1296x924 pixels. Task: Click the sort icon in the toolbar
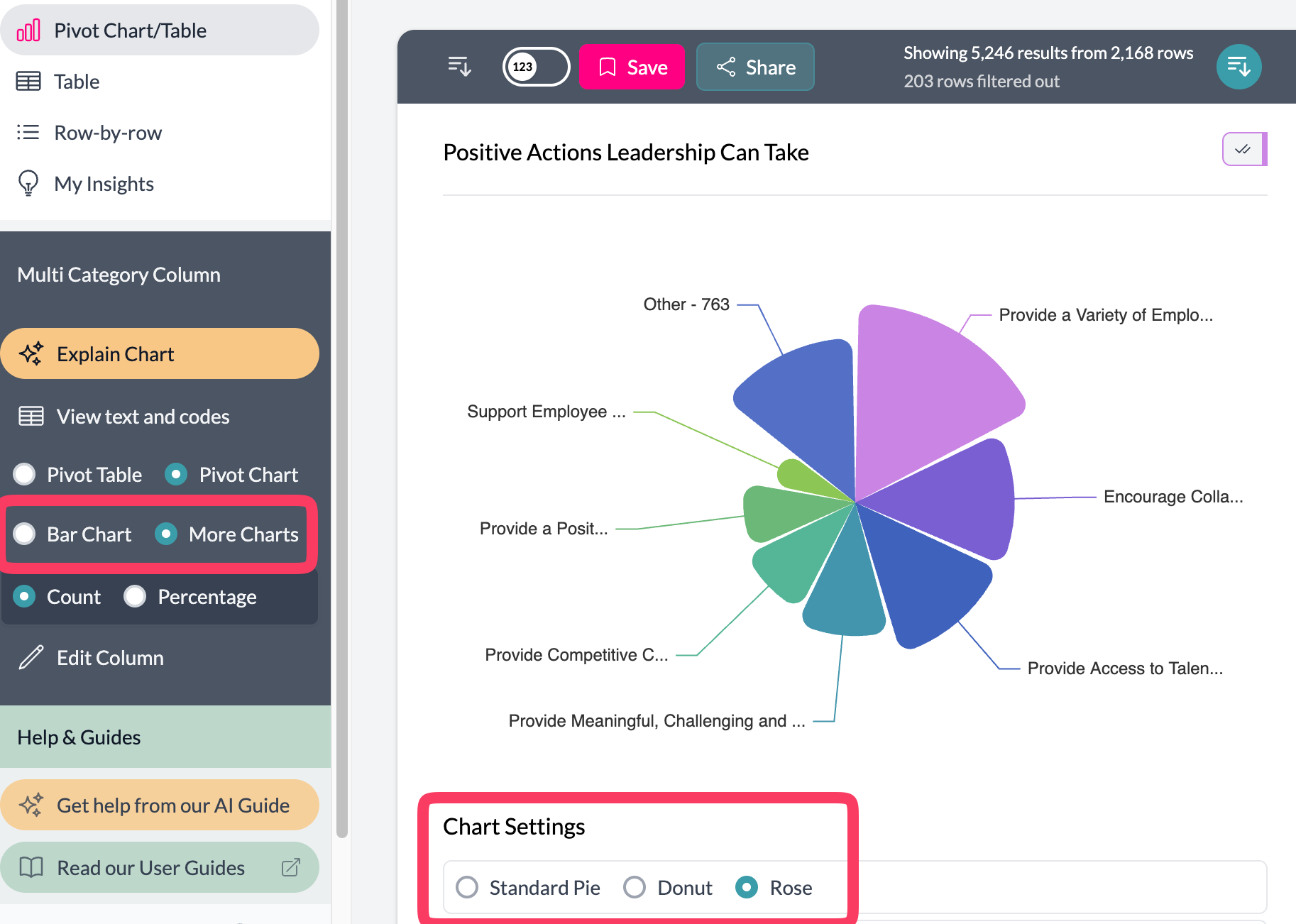tap(459, 67)
